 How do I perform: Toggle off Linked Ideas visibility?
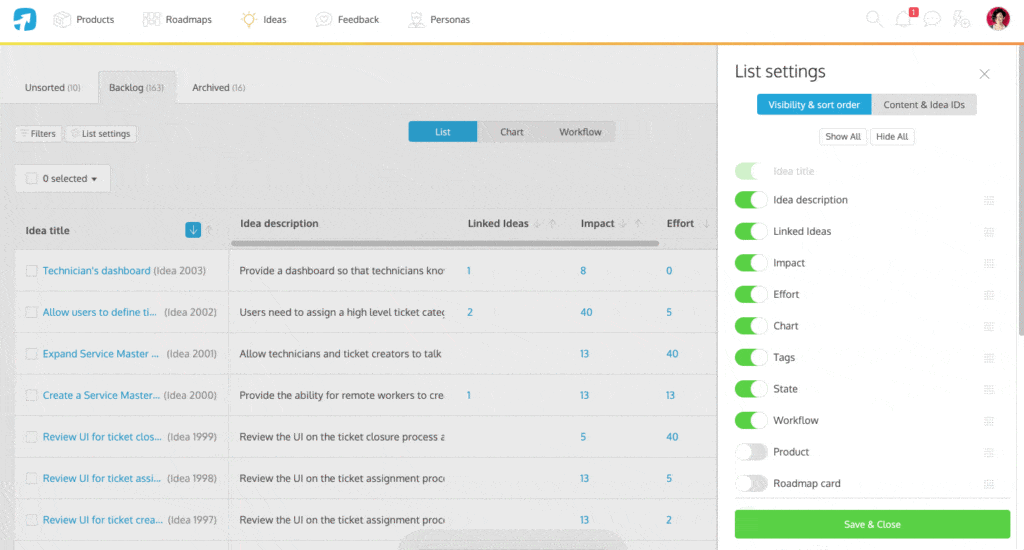(750, 231)
